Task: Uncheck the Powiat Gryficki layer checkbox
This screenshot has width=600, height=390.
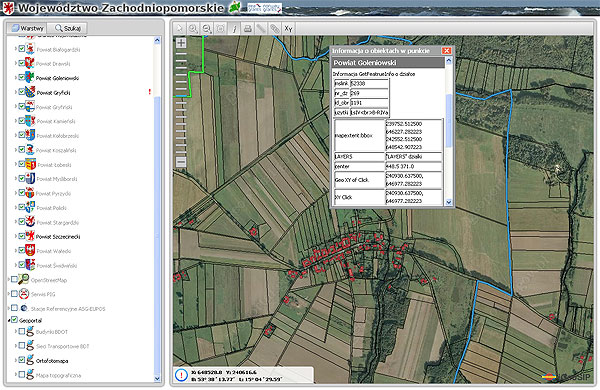Action: coord(22,92)
